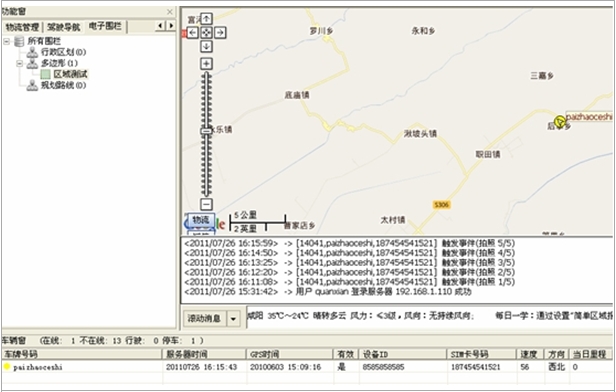Switch to the 物流管理 tab
This screenshot has width=616, height=392.
click(22, 27)
